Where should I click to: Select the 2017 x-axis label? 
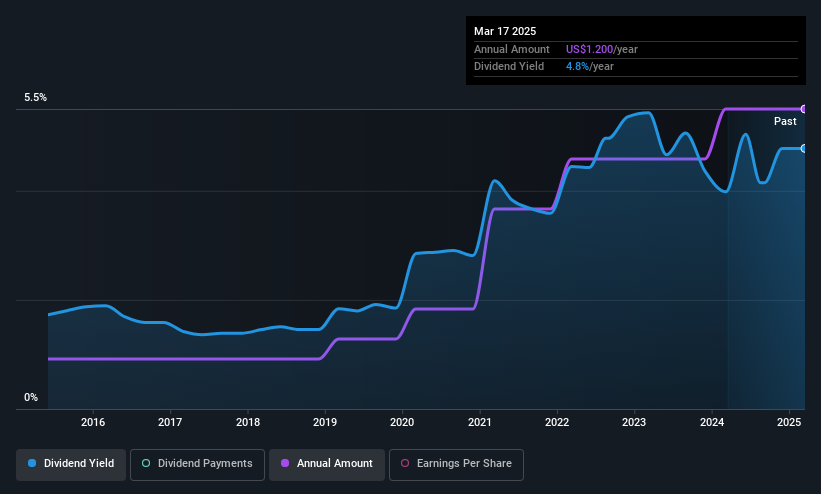(x=170, y=422)
